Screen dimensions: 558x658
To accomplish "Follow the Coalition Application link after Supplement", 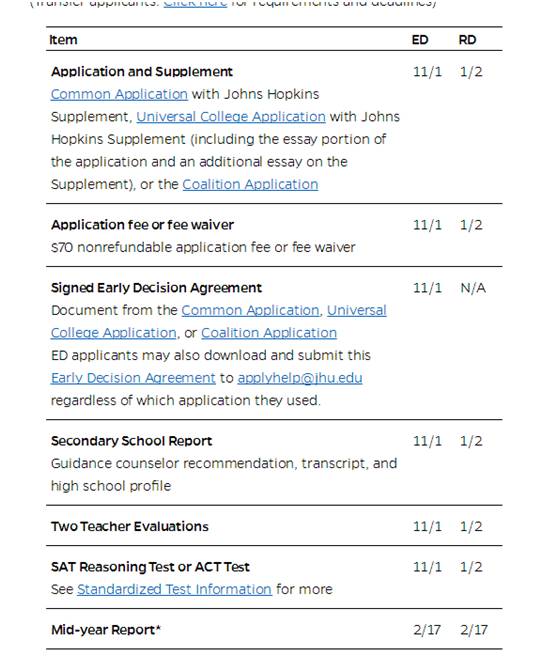I will 250,184.
